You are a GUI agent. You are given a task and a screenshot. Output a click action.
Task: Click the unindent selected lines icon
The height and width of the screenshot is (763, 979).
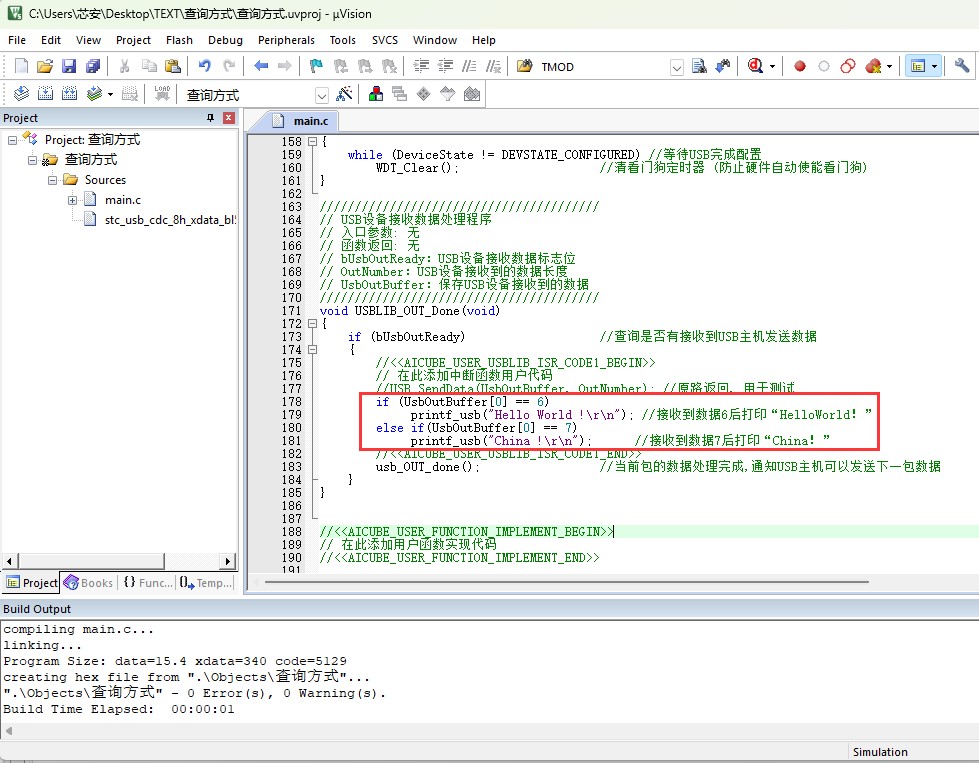click(x=445, y=66)
